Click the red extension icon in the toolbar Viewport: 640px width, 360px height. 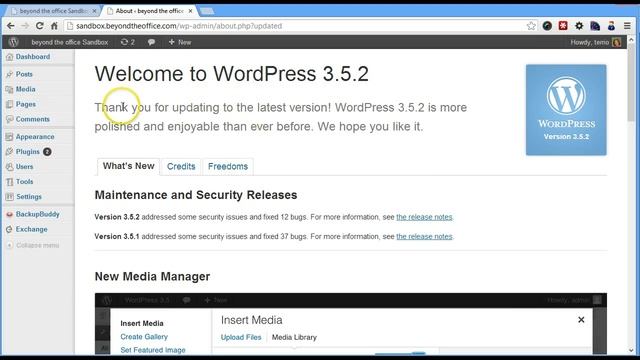563,26
